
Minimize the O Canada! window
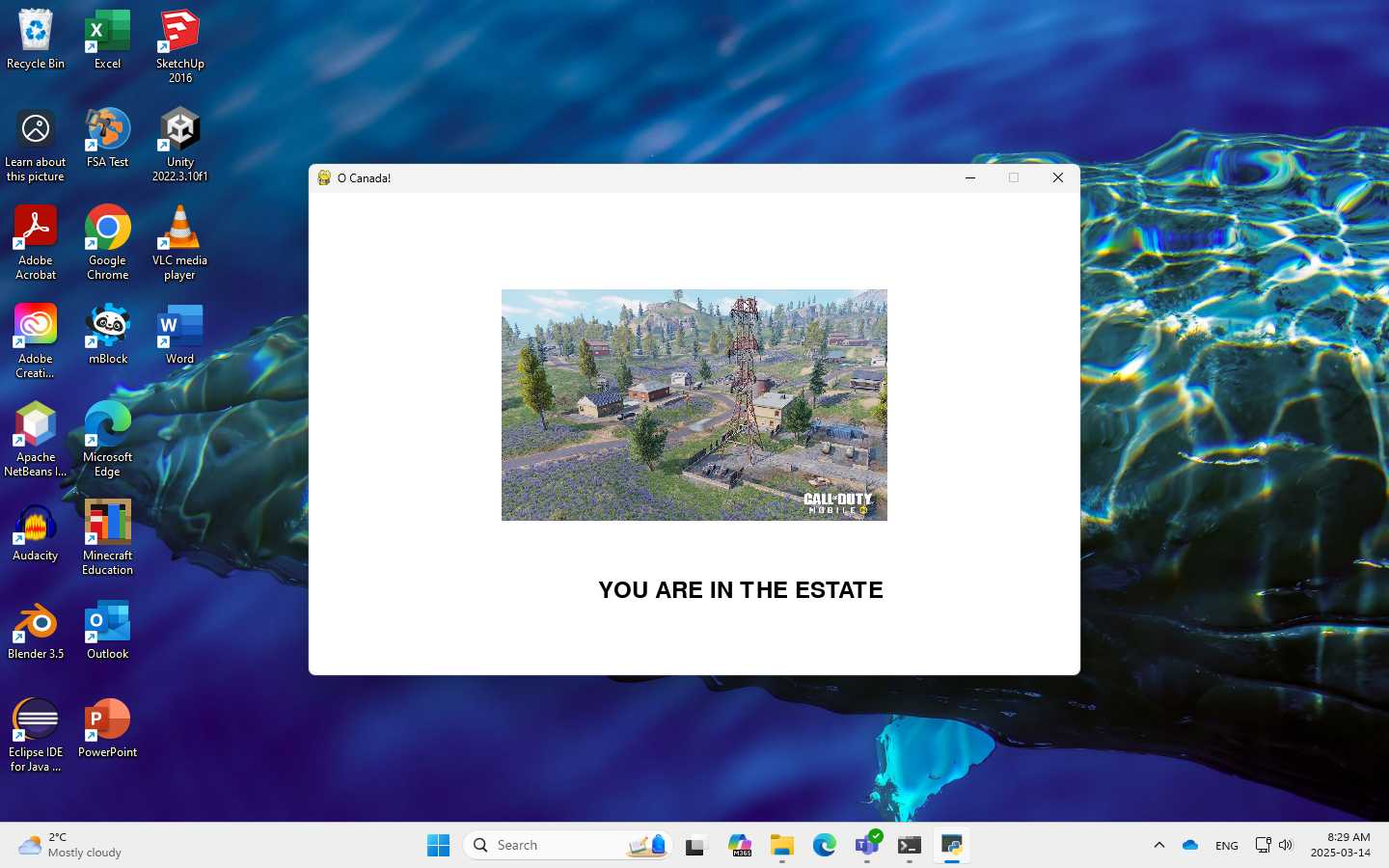point(970,177)
